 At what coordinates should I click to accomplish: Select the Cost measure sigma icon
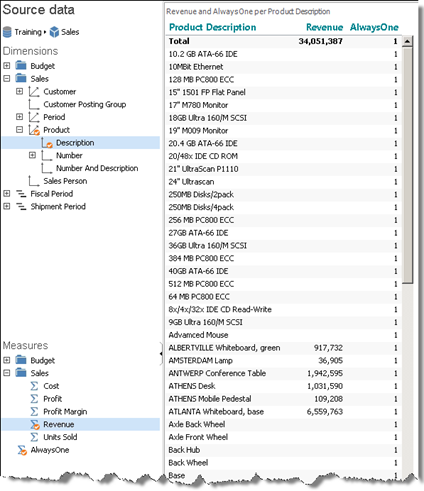click(34, 386)
